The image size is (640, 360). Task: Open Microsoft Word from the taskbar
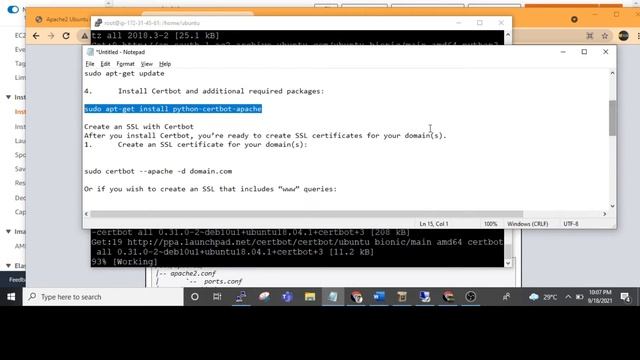coord(379,297)
